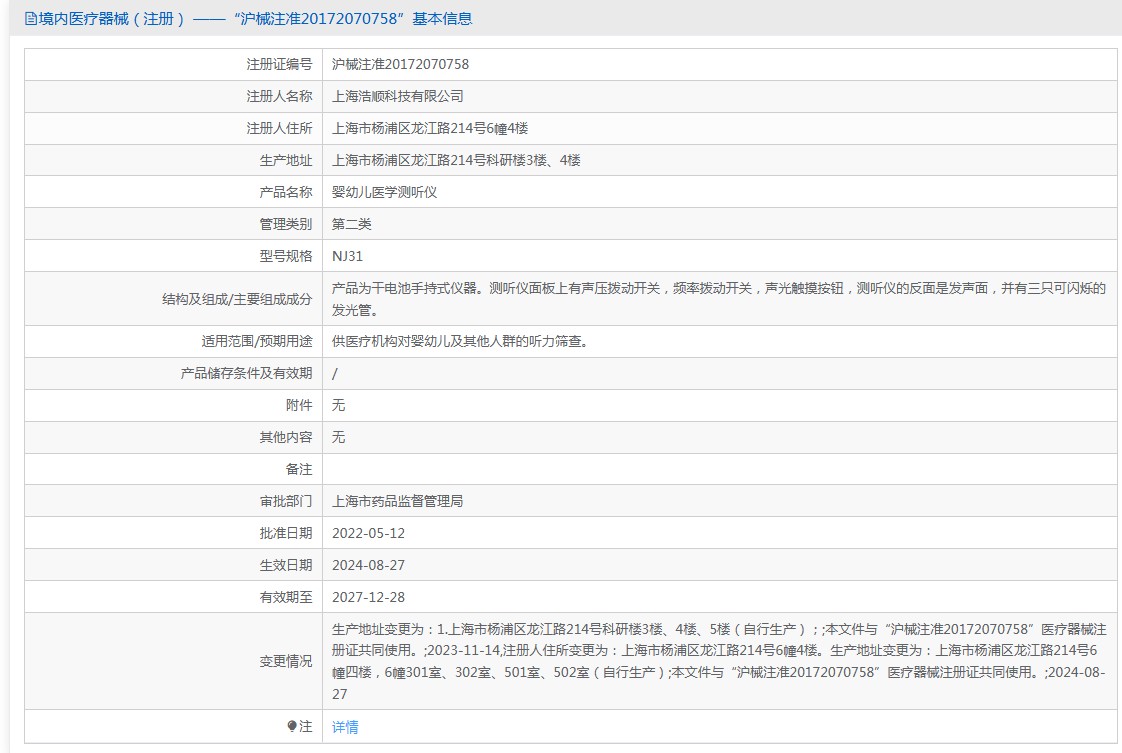This screenshot has height=753, width=1122.
Task: Select intended use text 供医疗机构对婴幼儿及其他人群的听力筛查
Action: pyautogui.click(x=460, y=341)
